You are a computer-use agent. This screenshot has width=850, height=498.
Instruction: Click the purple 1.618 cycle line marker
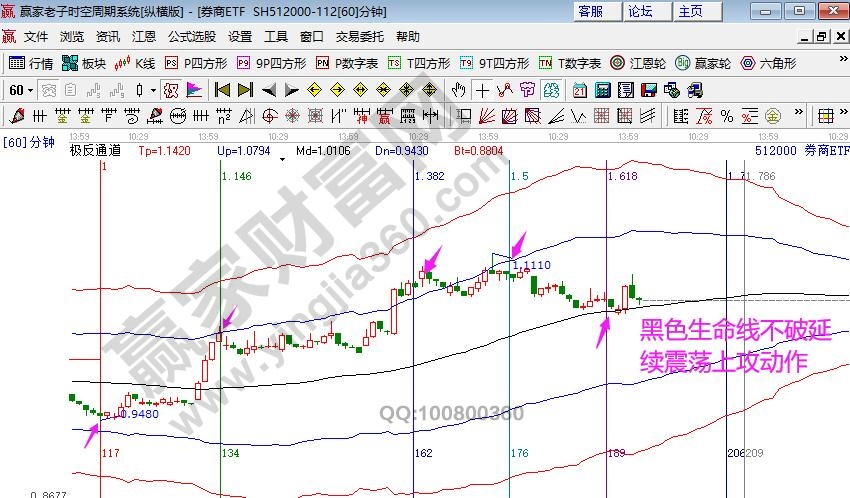pos(621,176)
